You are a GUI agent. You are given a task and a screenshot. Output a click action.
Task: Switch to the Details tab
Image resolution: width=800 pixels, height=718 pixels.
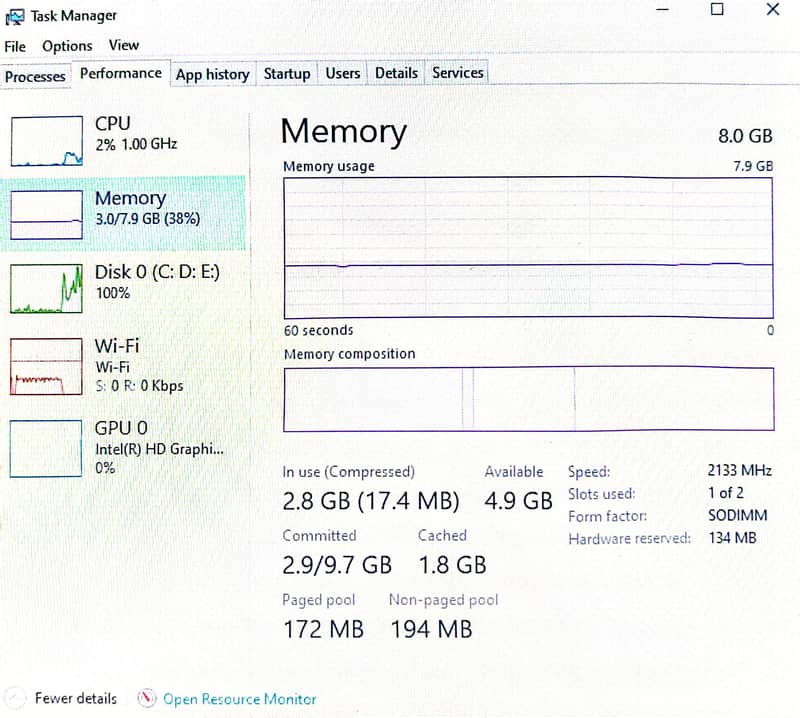(x=396, y=73)
